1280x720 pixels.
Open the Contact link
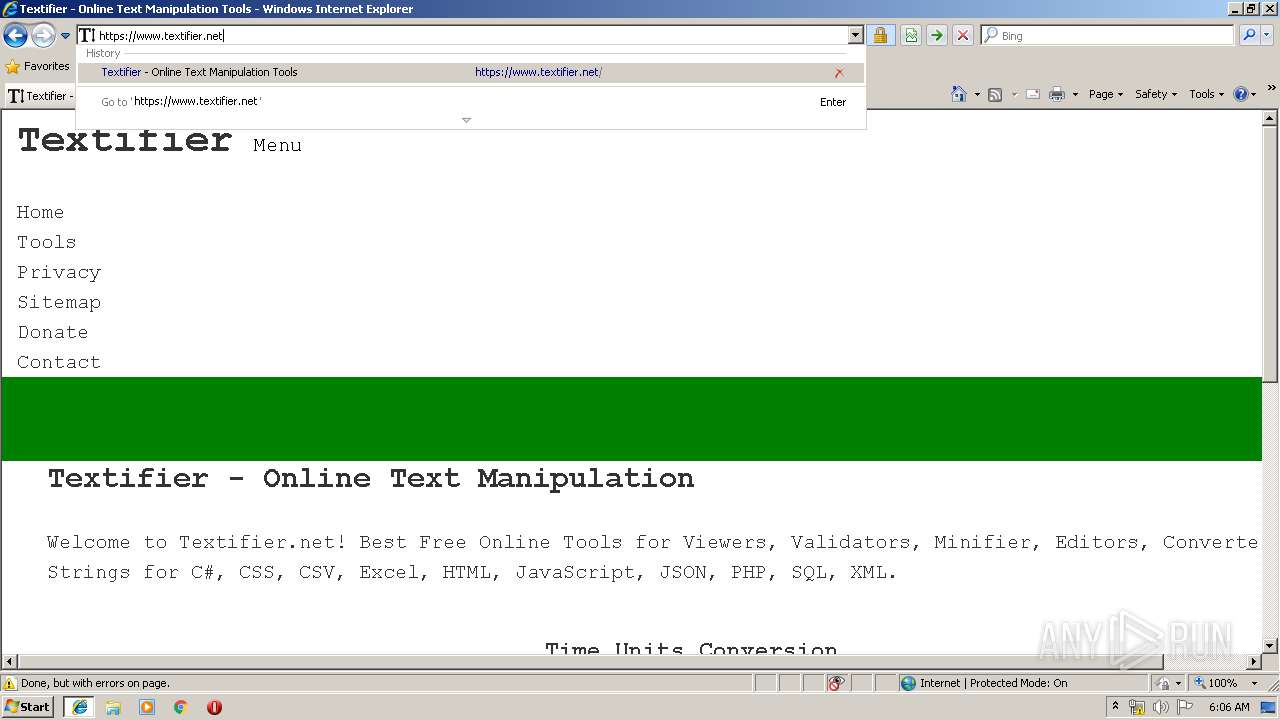[x=59, y=362]
